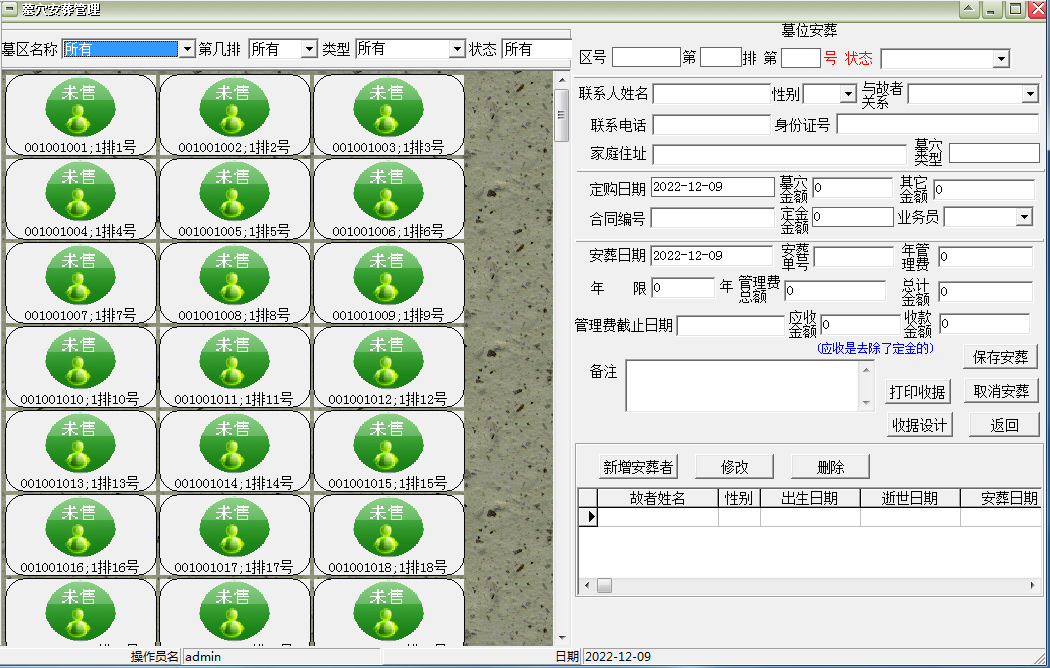The image size is (1050, 668).
Task: Focus the 定金金额 input field
Action: point(852,217)
